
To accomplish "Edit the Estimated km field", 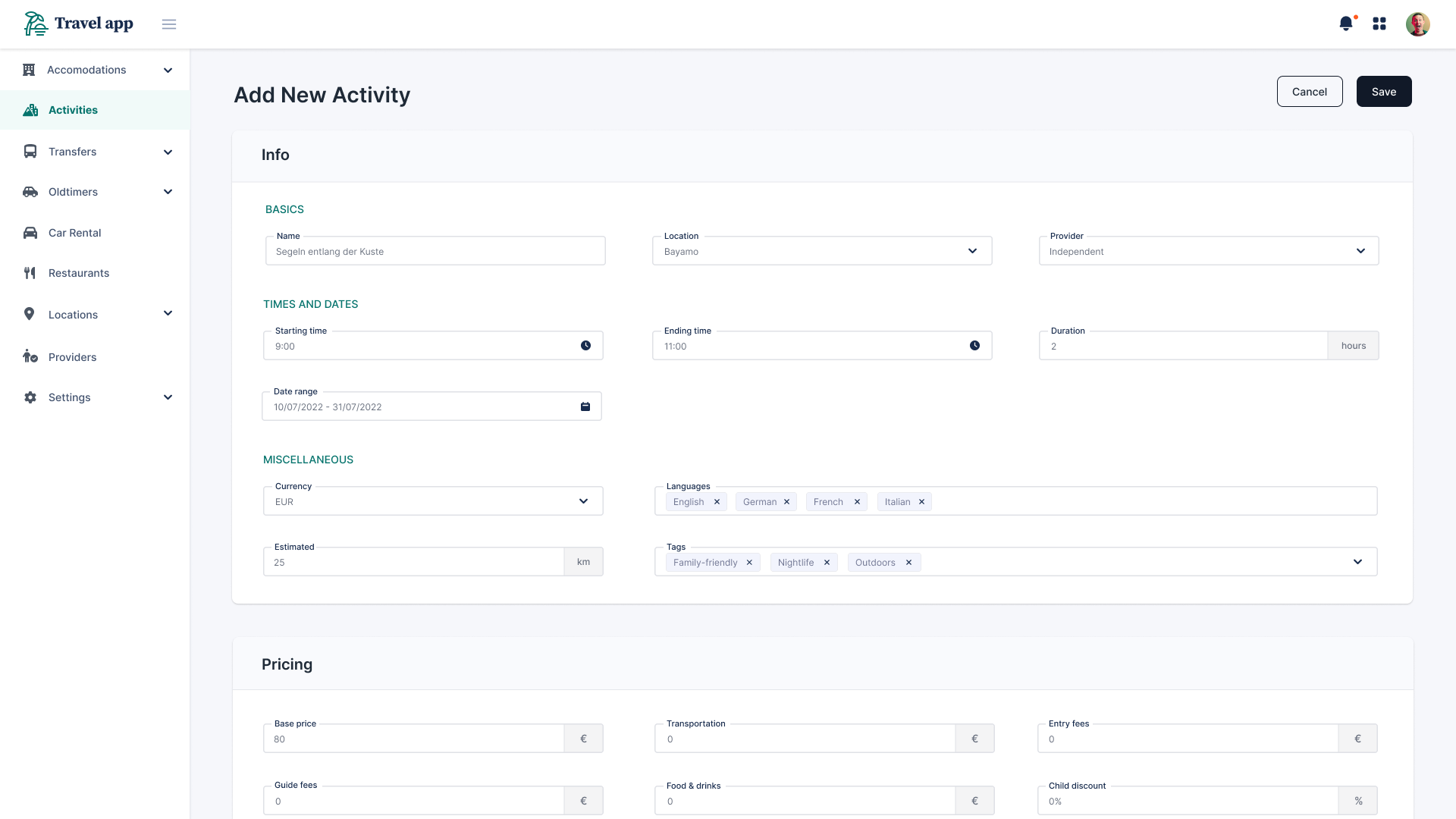I will click(x=413, y=562).
